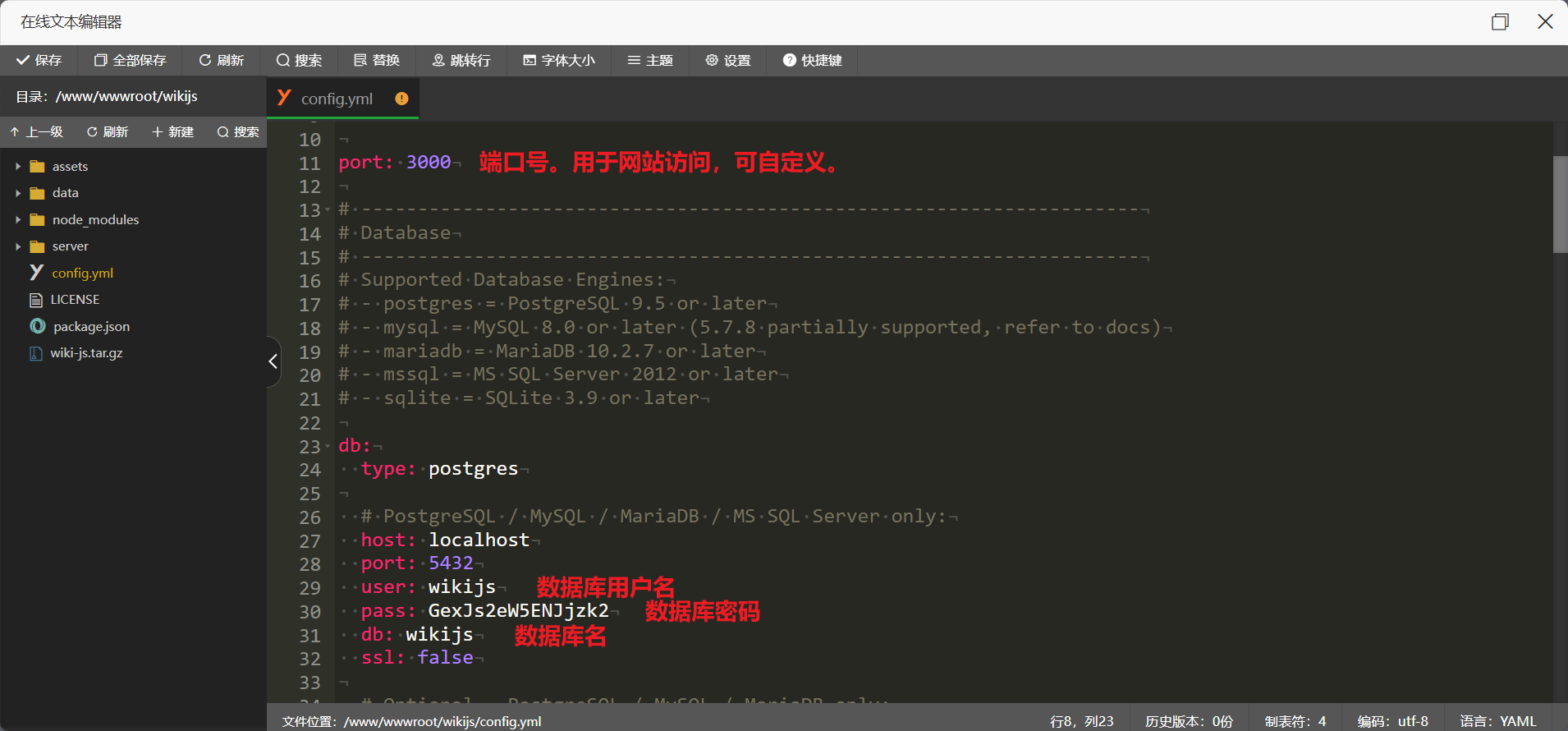Screen dimensions: 1568x731
Task: Click the port value 3000
Action: [x=429, y=163]
